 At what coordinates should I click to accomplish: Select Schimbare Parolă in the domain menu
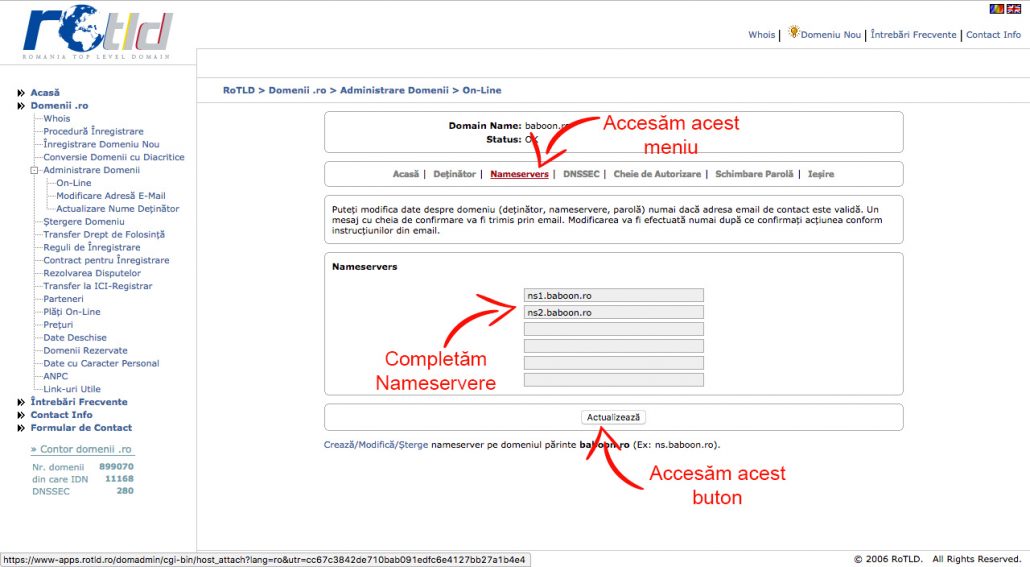(x=754, y=174)
